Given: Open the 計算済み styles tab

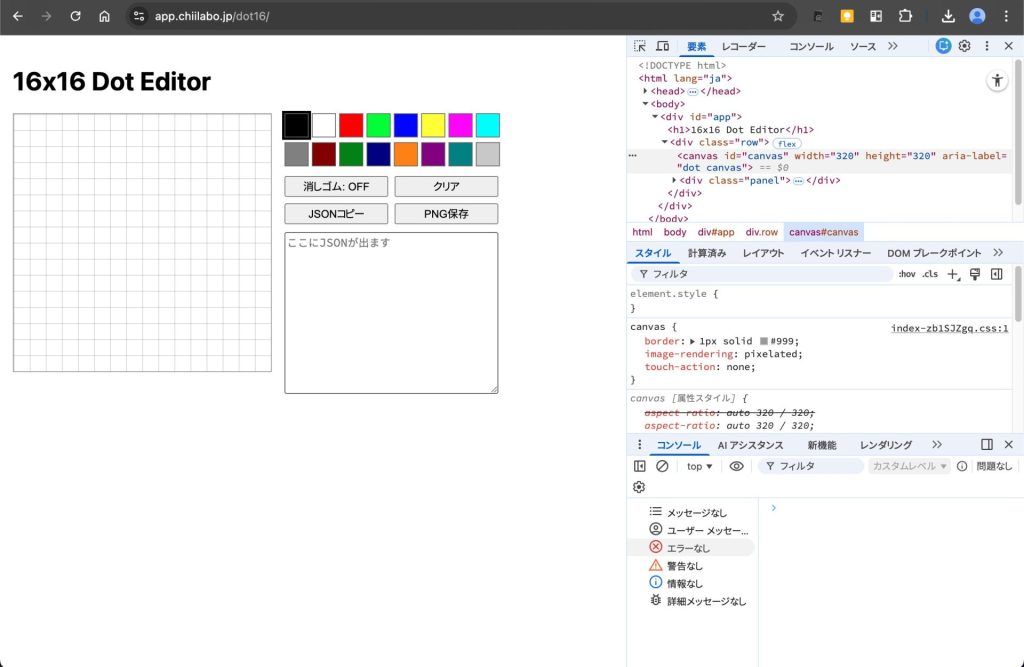Looking at the screenshot, I should 709,253.
